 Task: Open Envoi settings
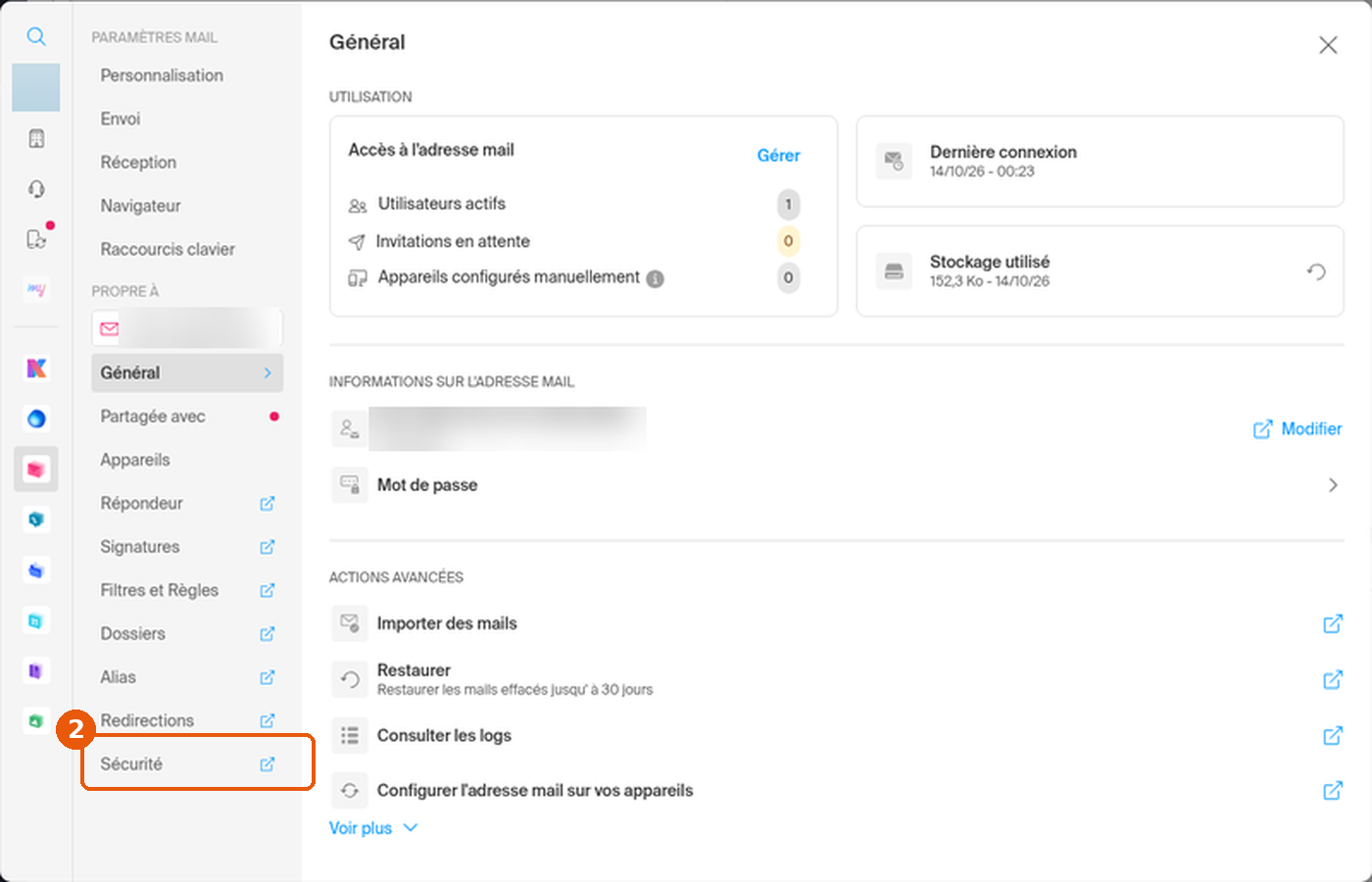(121, 119)
